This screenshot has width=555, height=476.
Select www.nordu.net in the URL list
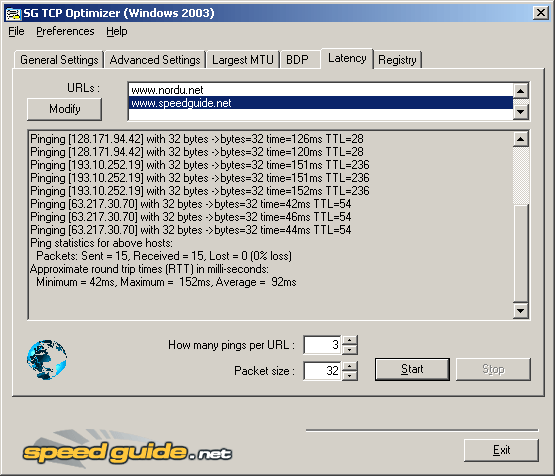pos(321,90)
